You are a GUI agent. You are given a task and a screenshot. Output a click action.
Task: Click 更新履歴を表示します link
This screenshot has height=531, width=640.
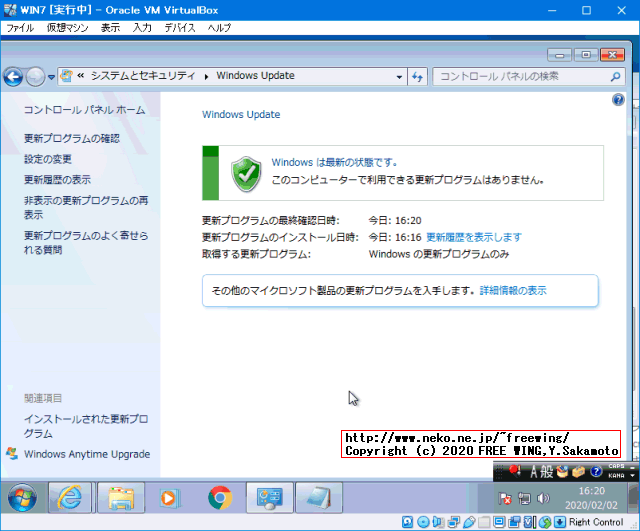474,237
